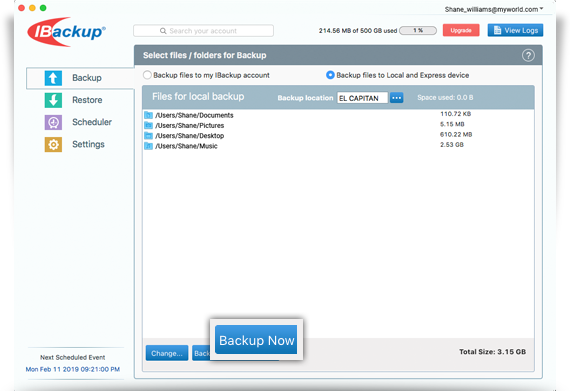The image size is (570, 391).
Task: Select the /Users/Shane/Desktop row
Action: (x=338, y=136)
